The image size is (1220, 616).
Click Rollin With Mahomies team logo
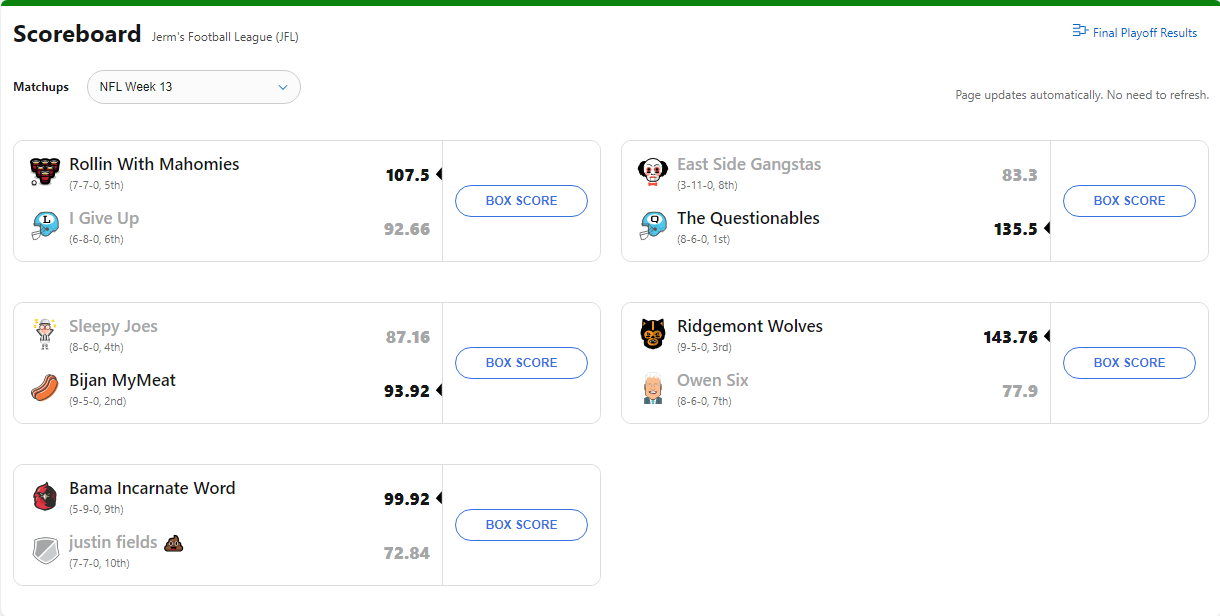(x=45, y=172)
